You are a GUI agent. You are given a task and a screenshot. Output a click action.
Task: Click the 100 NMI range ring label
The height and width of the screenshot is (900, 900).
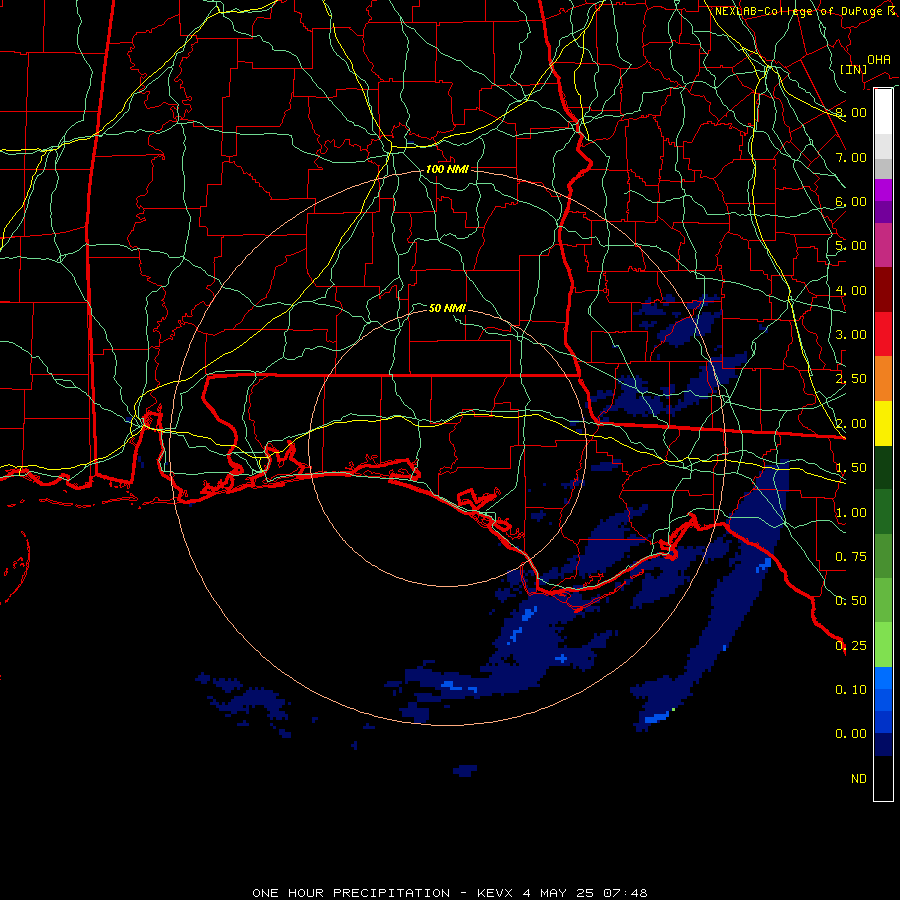(x=447, y=169)
